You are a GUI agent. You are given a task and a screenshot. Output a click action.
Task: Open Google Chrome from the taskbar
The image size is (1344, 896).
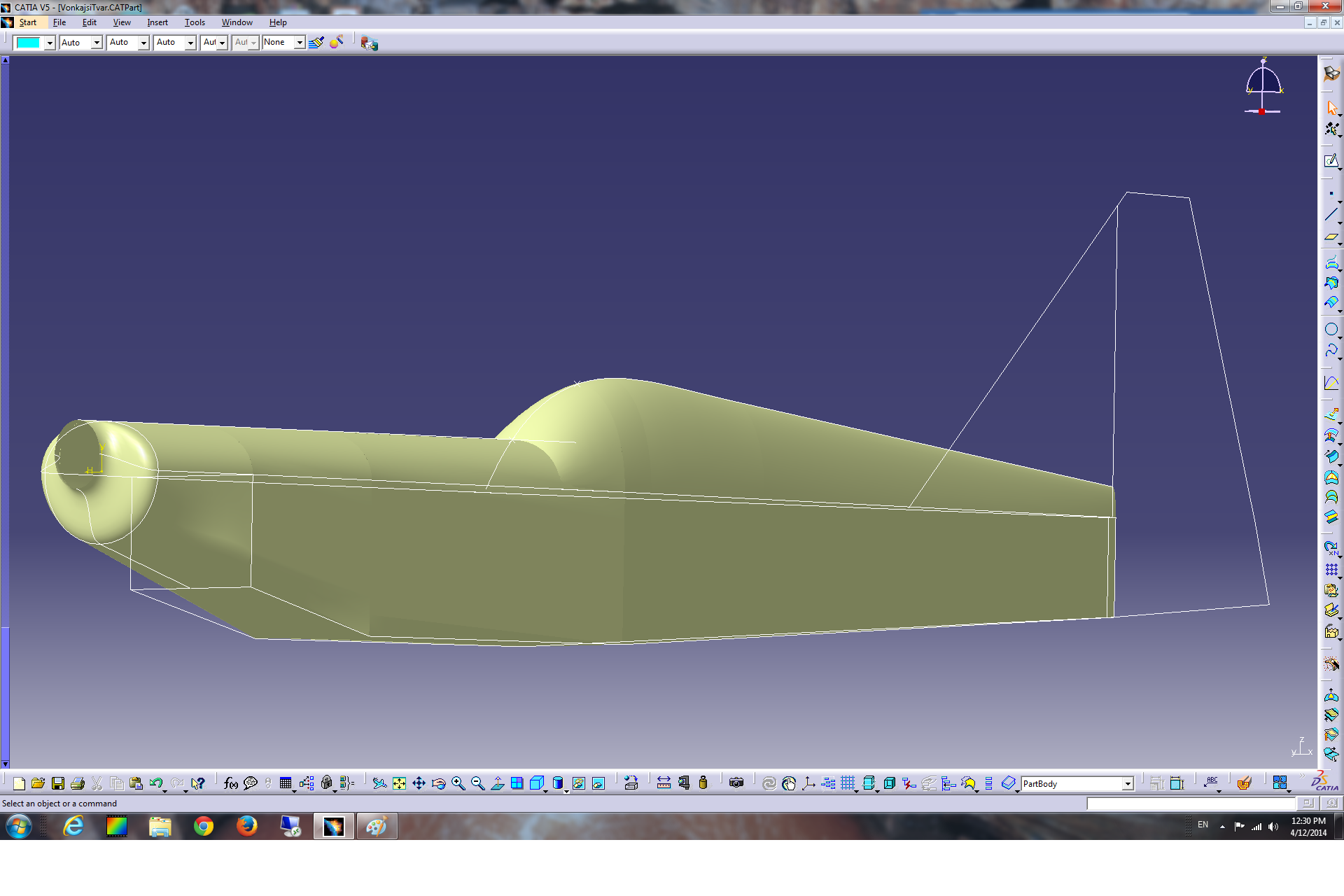coord(204,827)
